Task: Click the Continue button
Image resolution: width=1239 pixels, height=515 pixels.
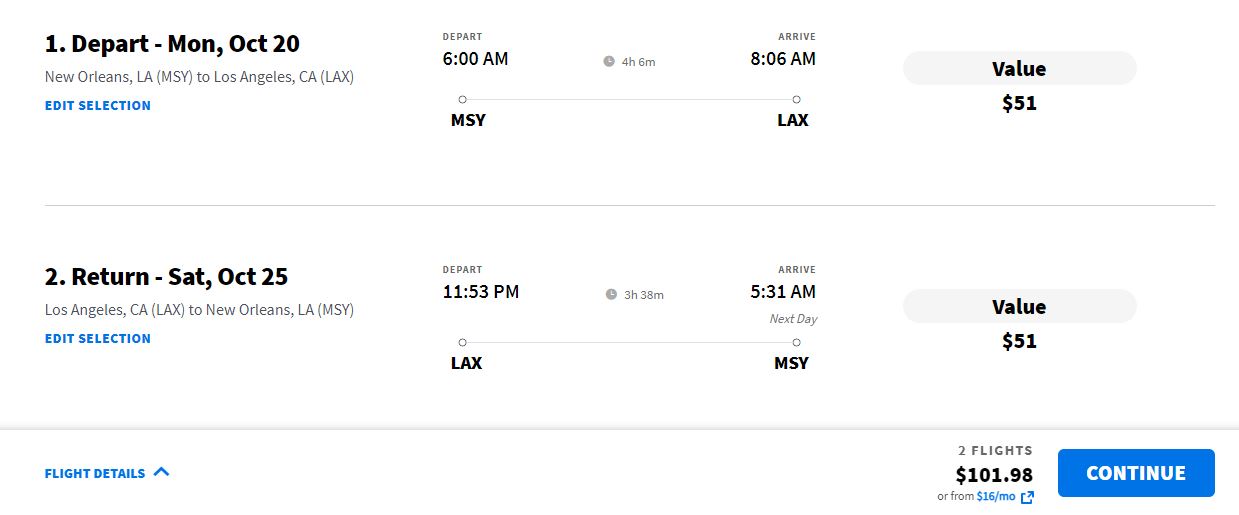Action: (x=1136, y=473)
